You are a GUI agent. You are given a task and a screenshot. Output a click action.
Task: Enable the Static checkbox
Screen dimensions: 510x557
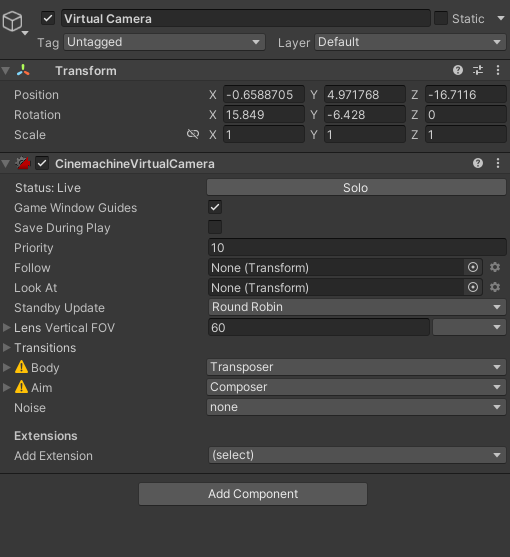pyautogui.click(x=441, y=18)
